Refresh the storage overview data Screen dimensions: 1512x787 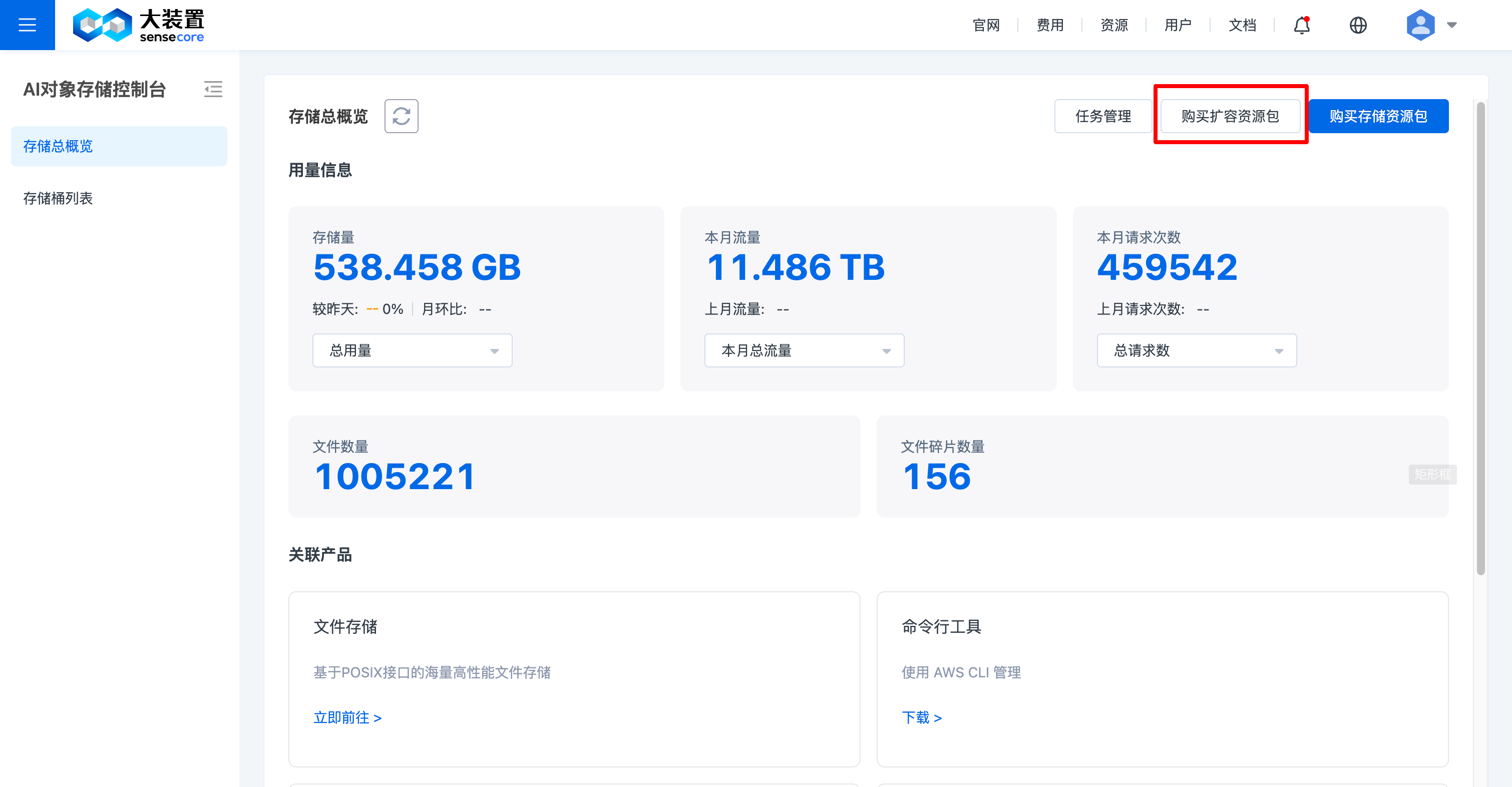pyautogui.click(x=402, y=116)
